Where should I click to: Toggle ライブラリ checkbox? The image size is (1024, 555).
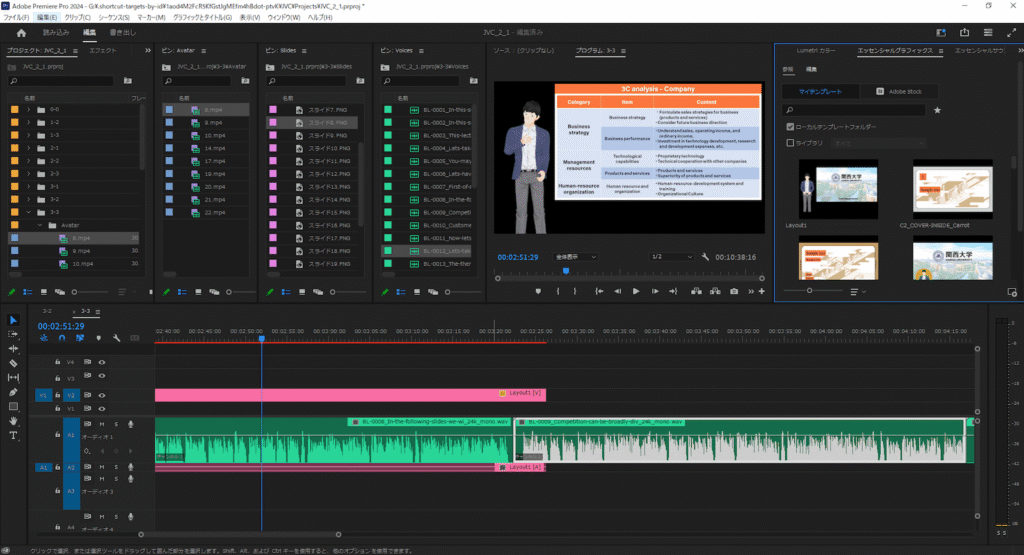(790, 142)
